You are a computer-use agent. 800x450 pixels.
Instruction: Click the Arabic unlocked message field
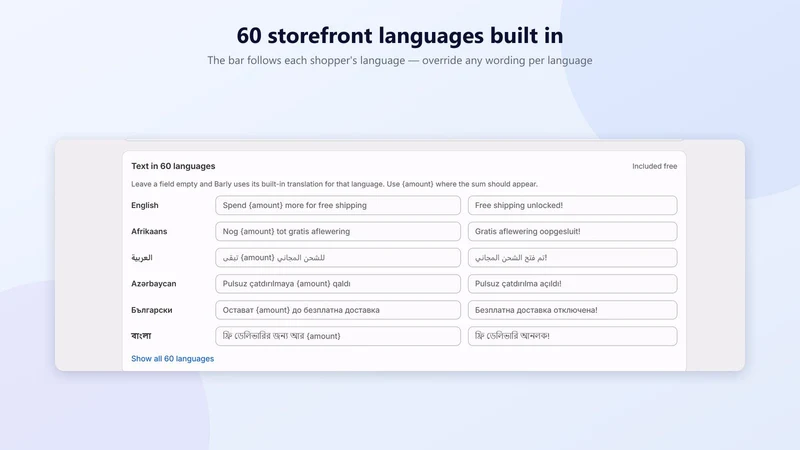click(572, 258)
